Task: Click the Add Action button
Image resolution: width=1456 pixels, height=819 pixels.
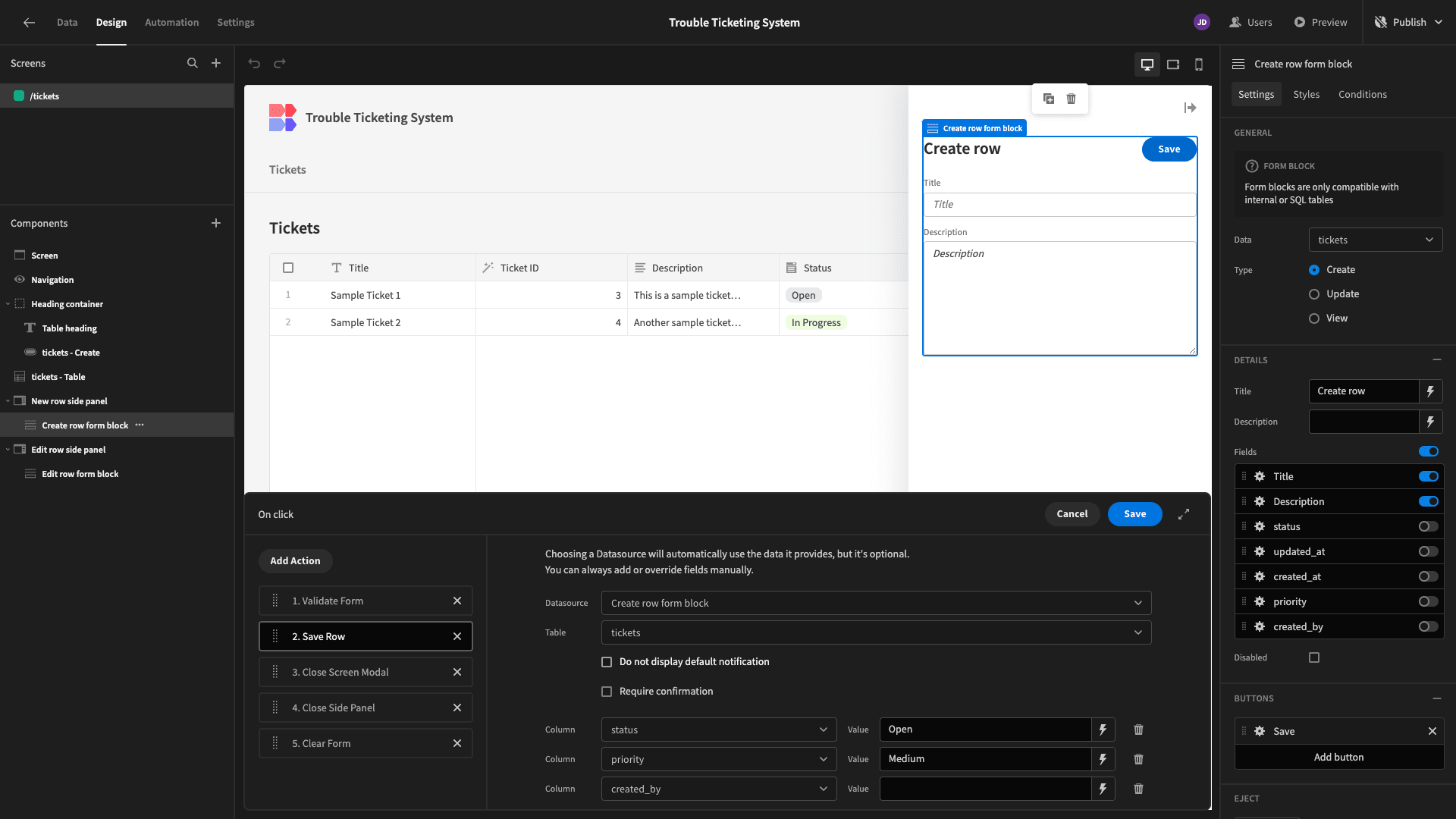Action: click(295, 560)
